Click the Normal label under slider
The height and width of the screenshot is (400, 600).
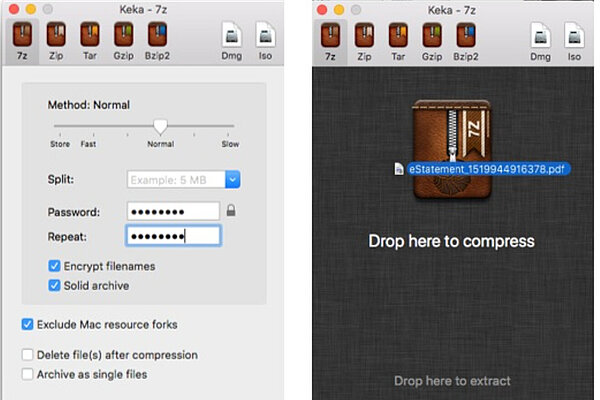(x=161, y=144)
